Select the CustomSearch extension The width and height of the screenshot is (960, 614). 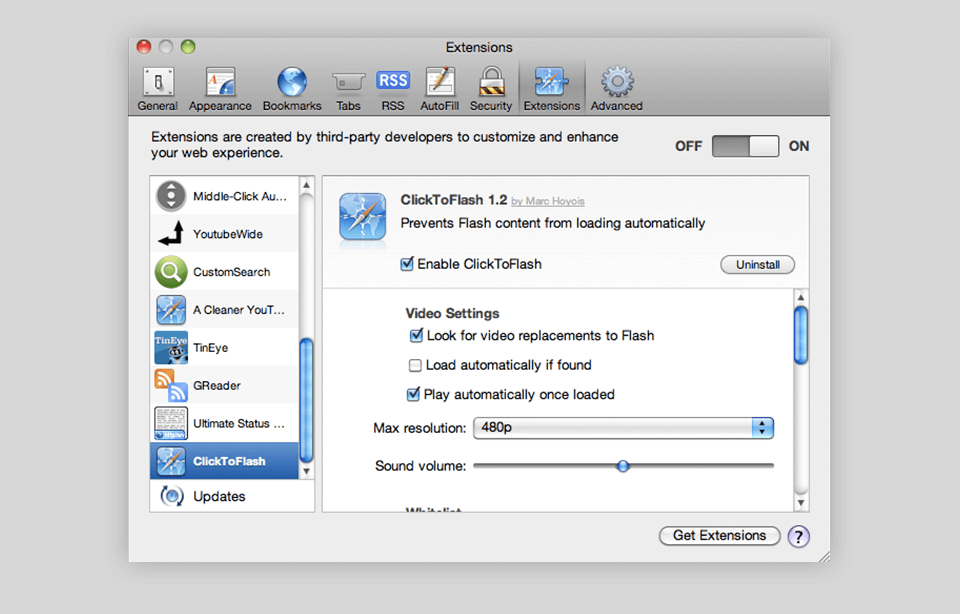tap(225, 272)
